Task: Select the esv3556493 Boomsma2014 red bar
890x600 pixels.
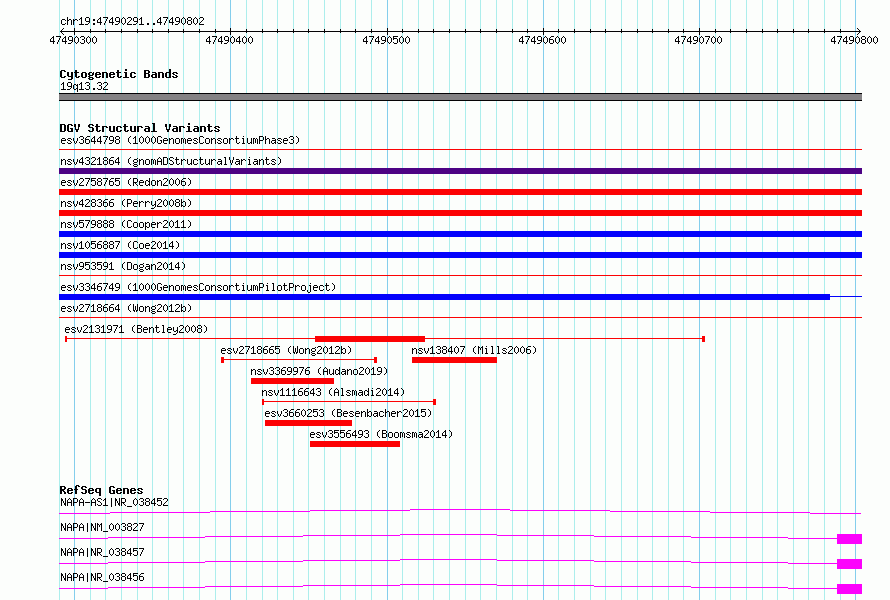Action: coord(355,444)
